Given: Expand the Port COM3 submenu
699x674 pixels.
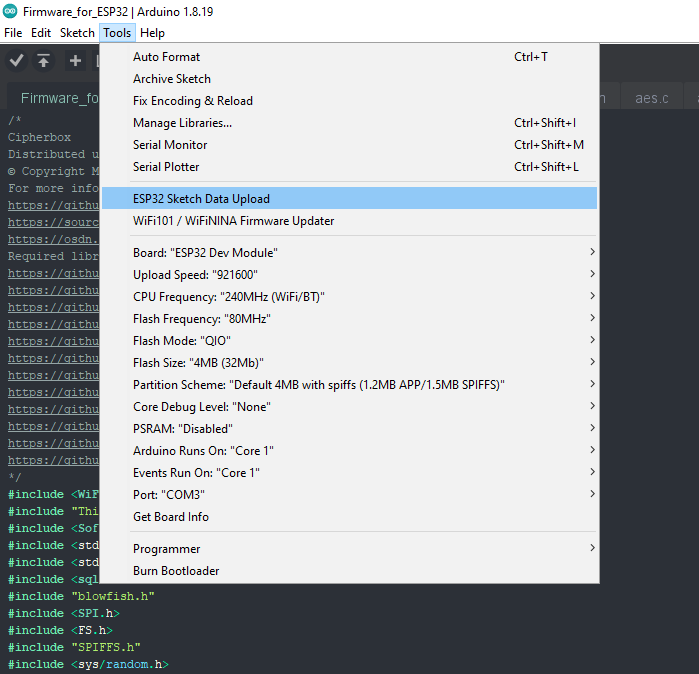Looking at the screenshot, I should pyautogui.click(x=350, y=495).
